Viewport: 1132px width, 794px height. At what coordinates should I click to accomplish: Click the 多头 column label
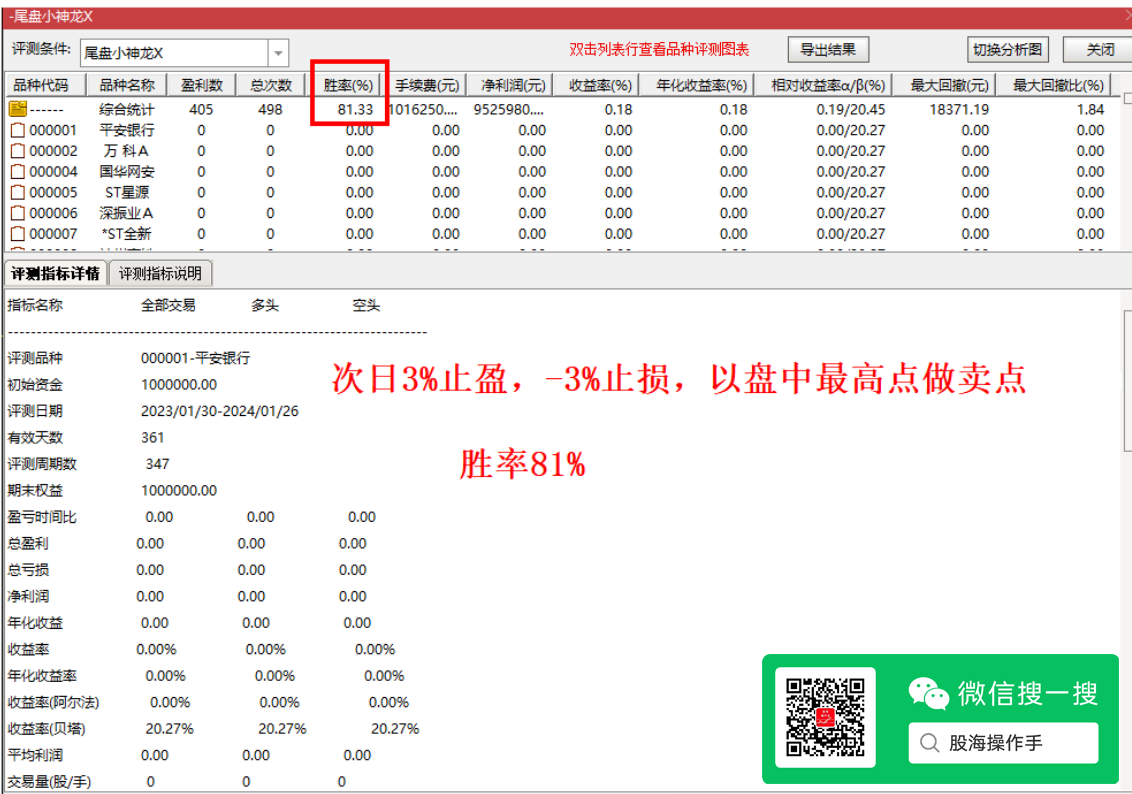(265, 305)
